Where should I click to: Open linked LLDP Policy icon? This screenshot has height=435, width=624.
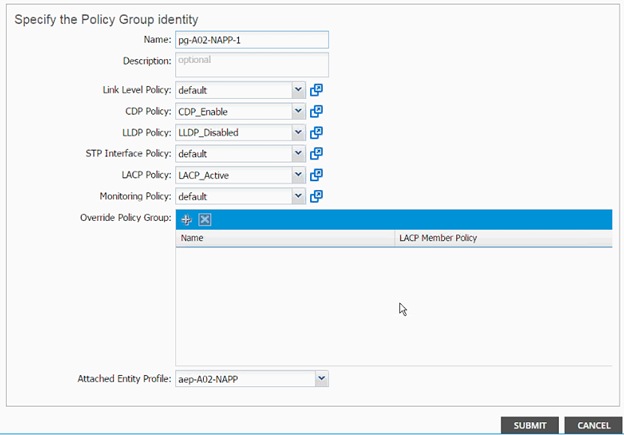click(x=316, y=133)
